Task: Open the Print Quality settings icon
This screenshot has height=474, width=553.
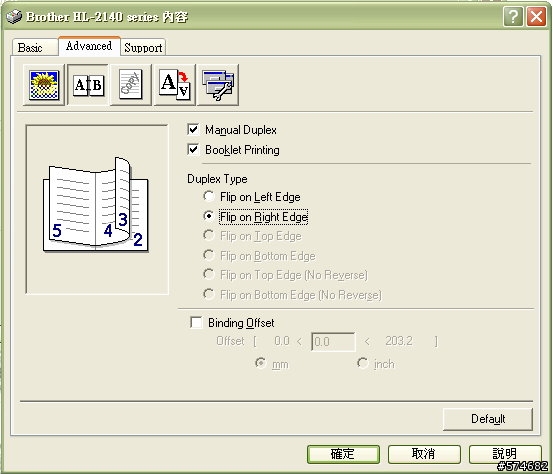Action: (44, 85)
